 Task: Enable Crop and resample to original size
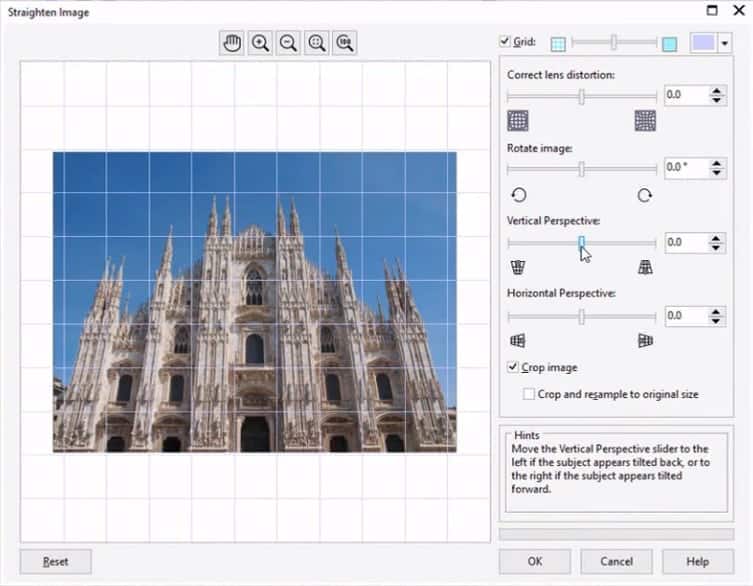coord(529,394)
